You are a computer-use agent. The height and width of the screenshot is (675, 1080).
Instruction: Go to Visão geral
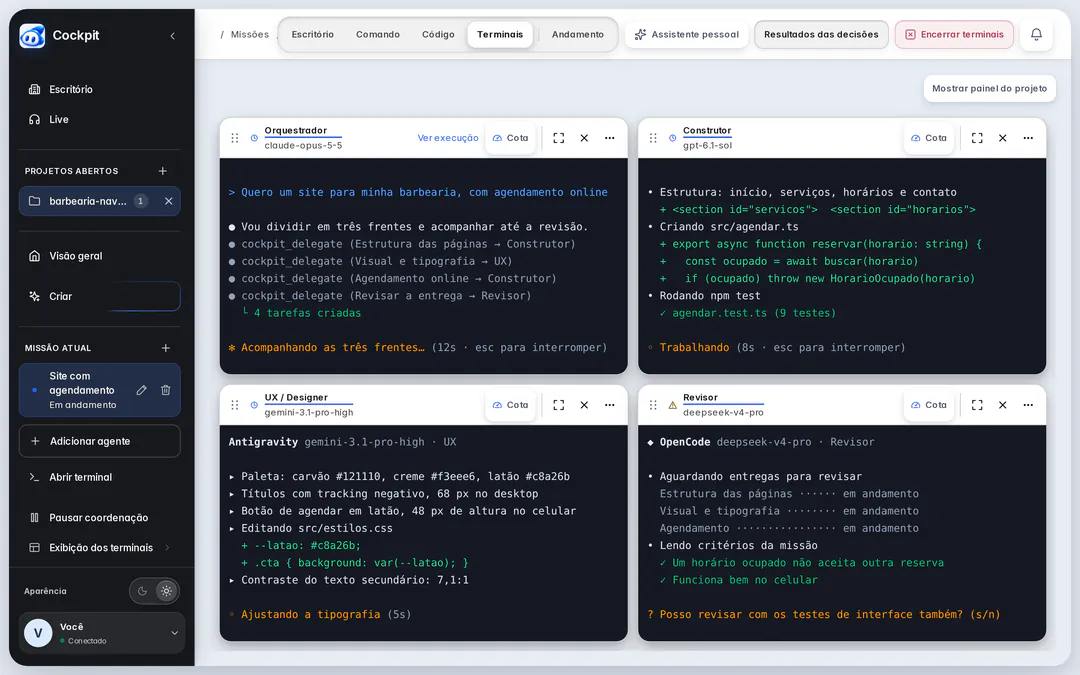point(100,256)
